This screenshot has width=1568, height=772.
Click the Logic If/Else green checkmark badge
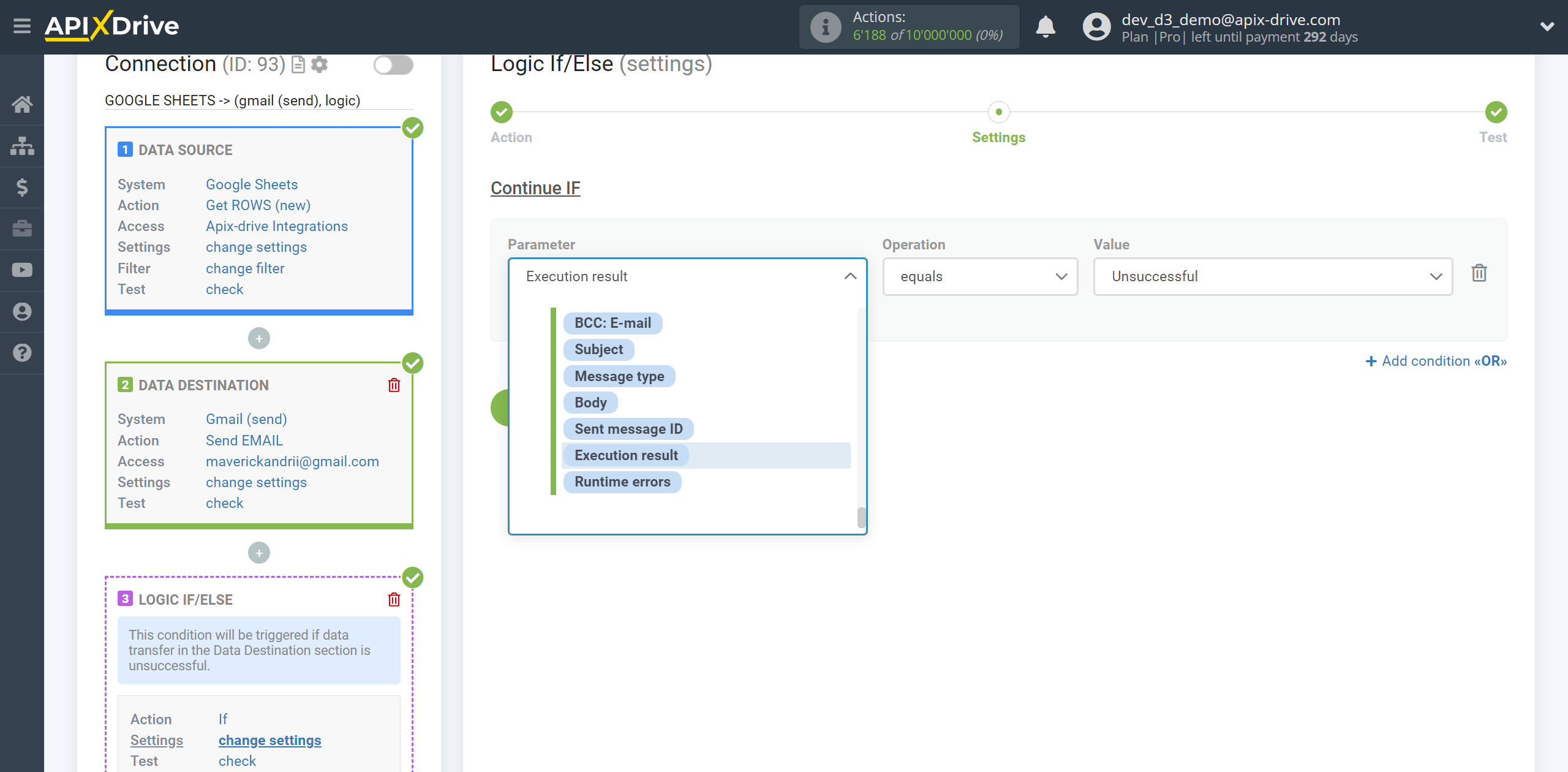[x=413, y=578]
